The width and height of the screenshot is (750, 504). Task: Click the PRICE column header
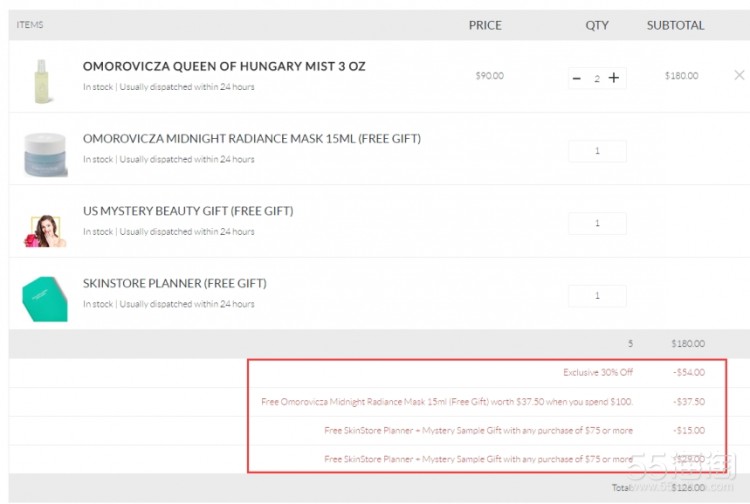coord(485,25)
